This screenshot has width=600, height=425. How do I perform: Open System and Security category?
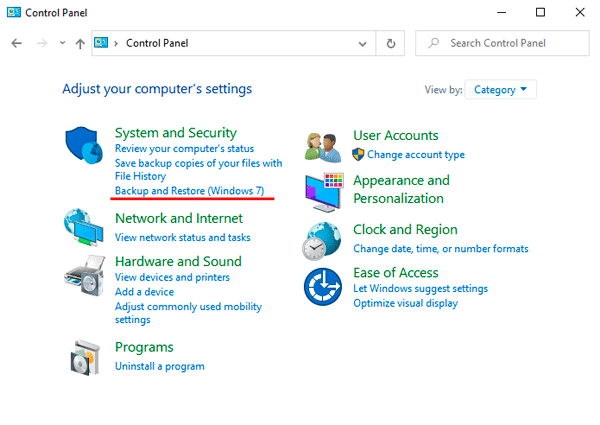click(x=176, y=133)
